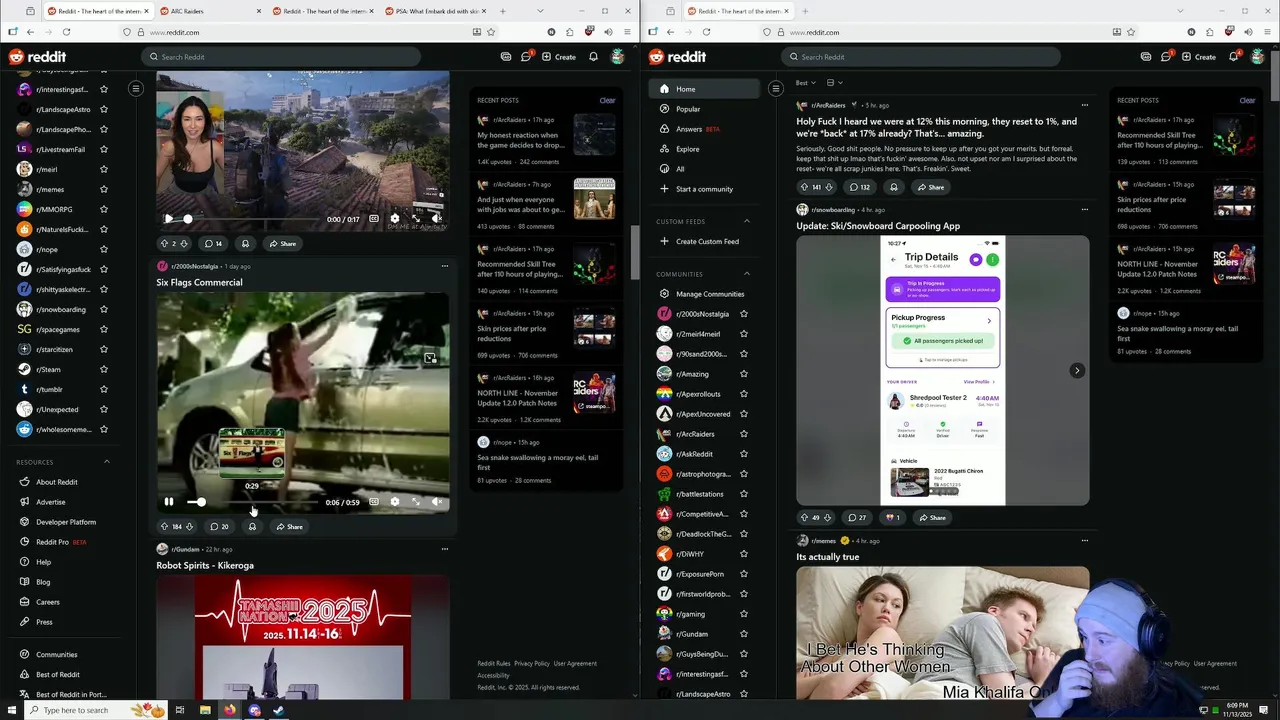The height and width of the screenshot is (720, 1280).
Task: Collapse the Resources section
Action: pos(108,462)
